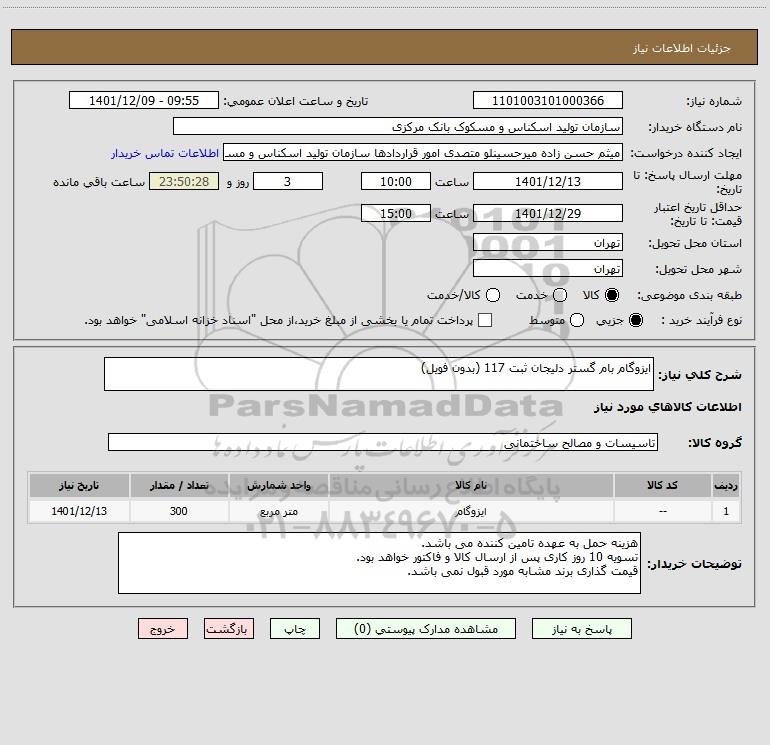Viewport: 770px width, 745px height.
Task: Select the جزیی purchase type radio
Action: 635,320
